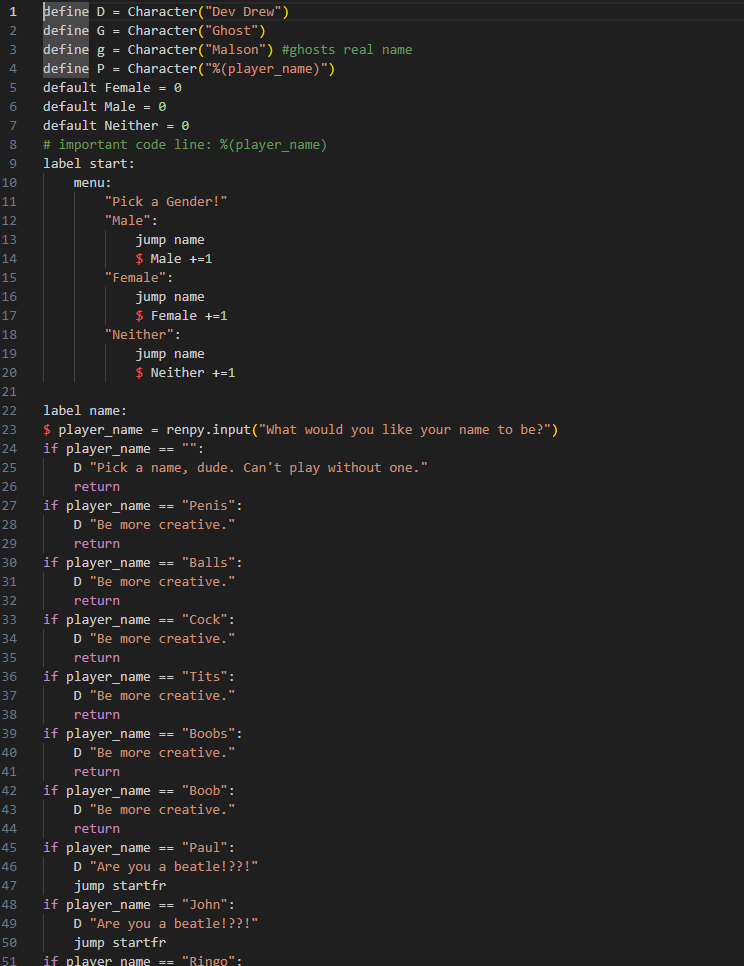744x966 pixels.
Task: Click the '#ghosts real name' comment
Action: (x=347, y=49)
